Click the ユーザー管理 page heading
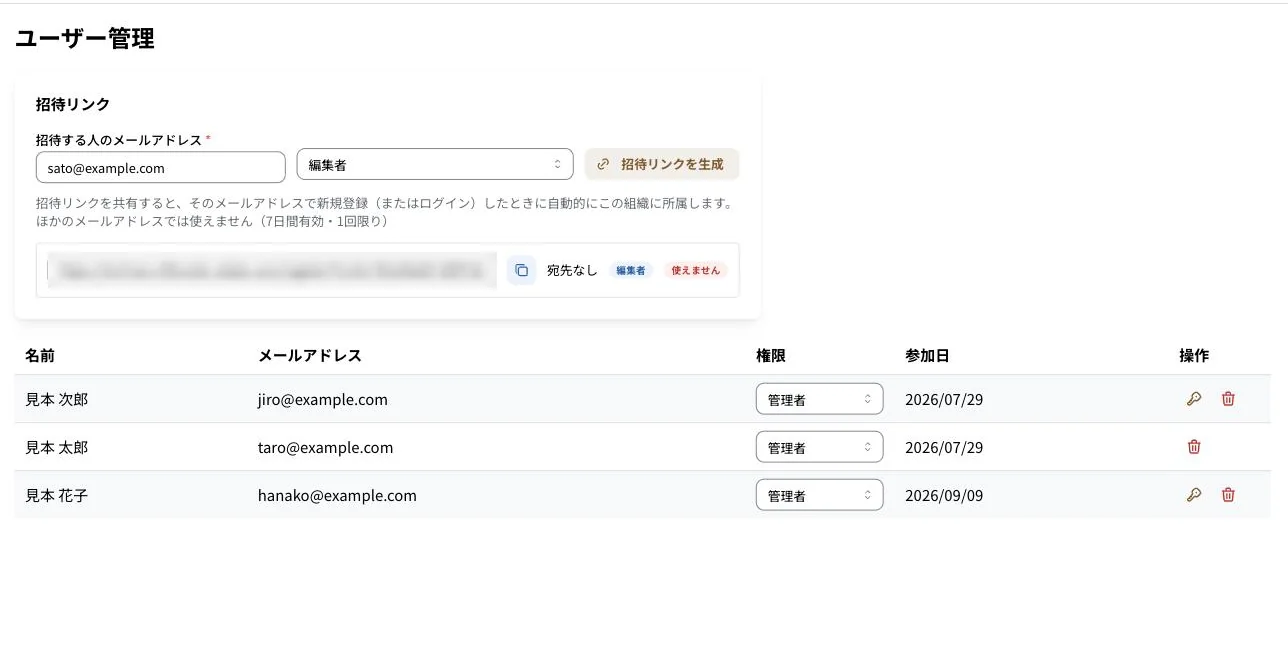 pos(85,39)
